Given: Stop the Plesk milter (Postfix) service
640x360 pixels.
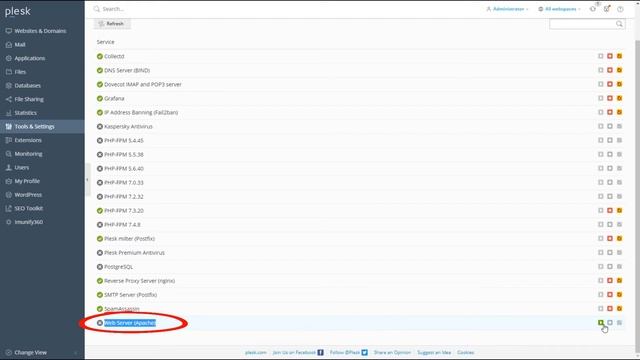Looking at the screenshot, I should pyautogui.click(x=610, y=238).
